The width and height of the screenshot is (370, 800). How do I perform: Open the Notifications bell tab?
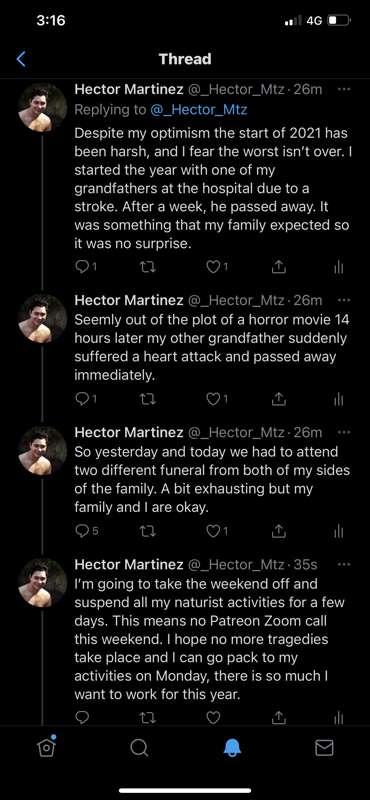tap(232, 748)
